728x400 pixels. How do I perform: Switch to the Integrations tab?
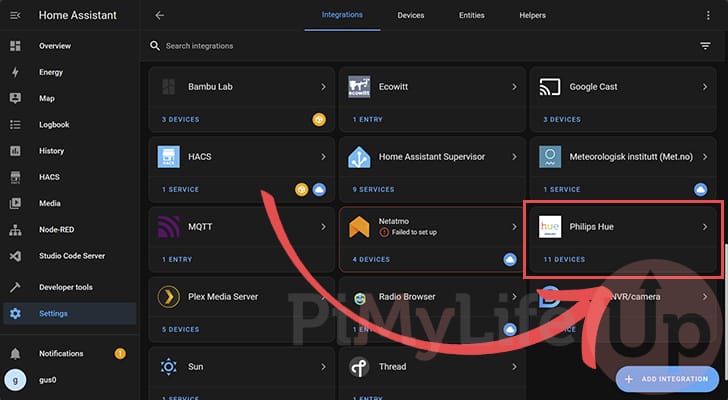pyautogui.click(x=342, y=15)
